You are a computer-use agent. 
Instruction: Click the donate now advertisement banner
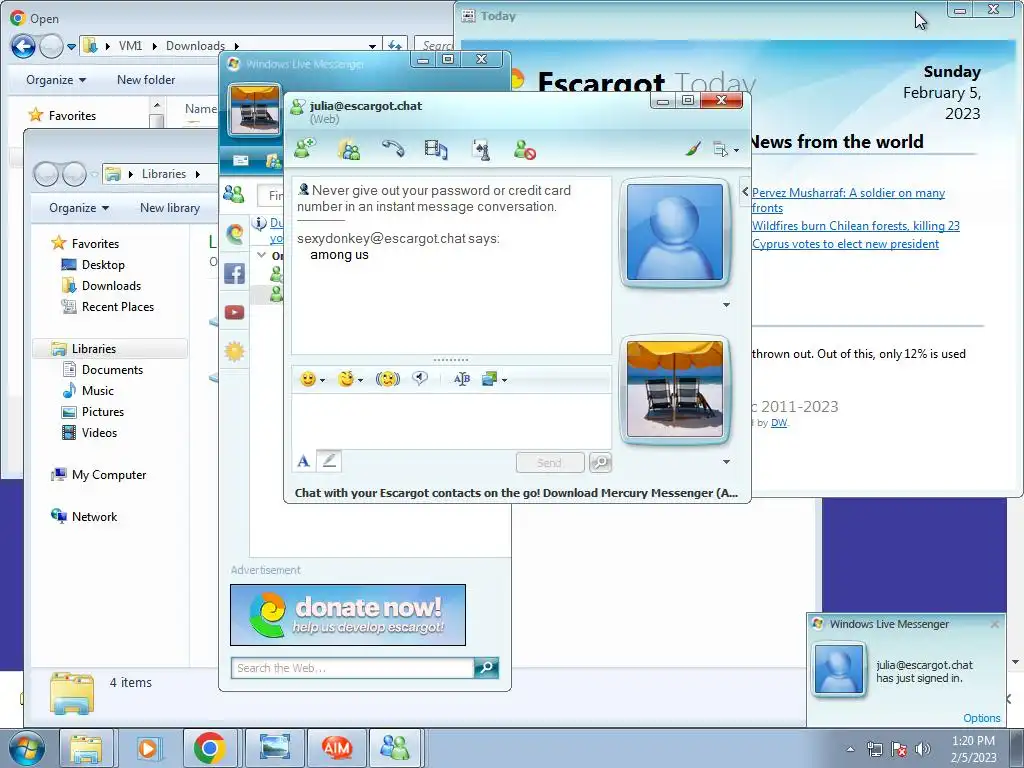tap(348, 615)
